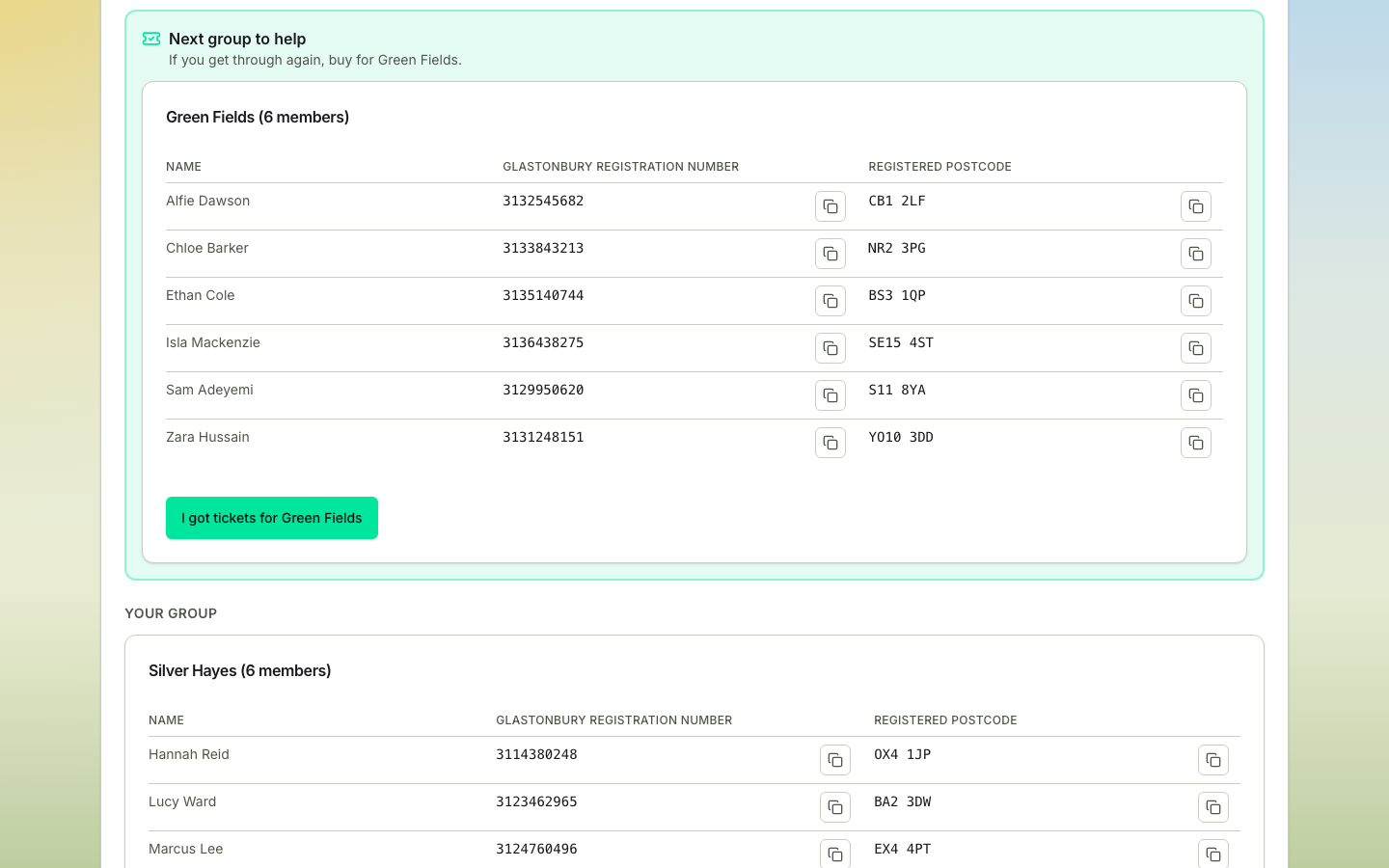Copy Hannah Reid's postcode OX4 1JP
The width and height of the screenshot is (1389, 868).
click(1213, 760)
